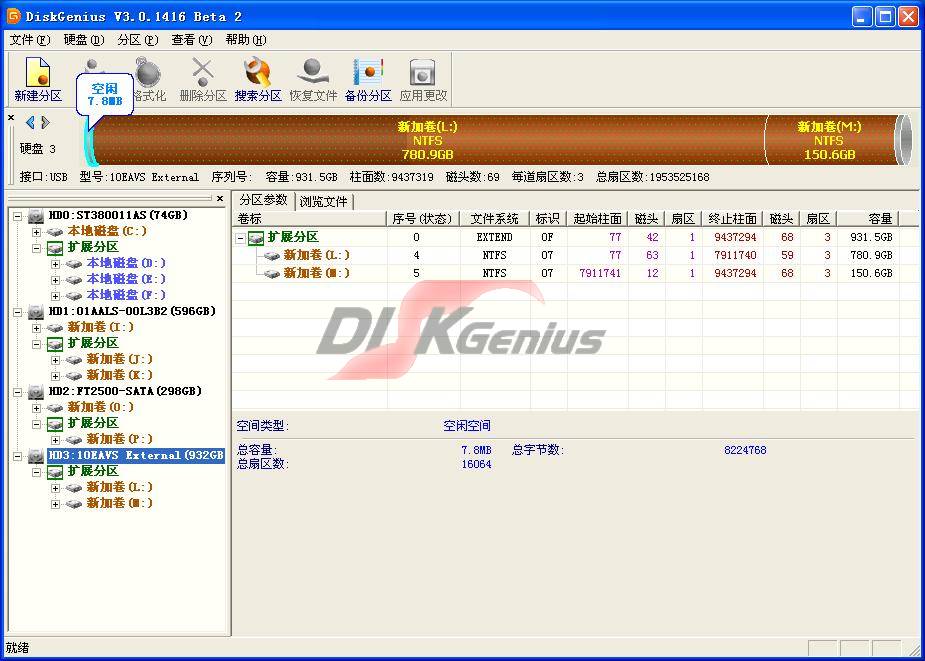Click the 扩展分区 icon in the partition table

(x=256, y=237)
